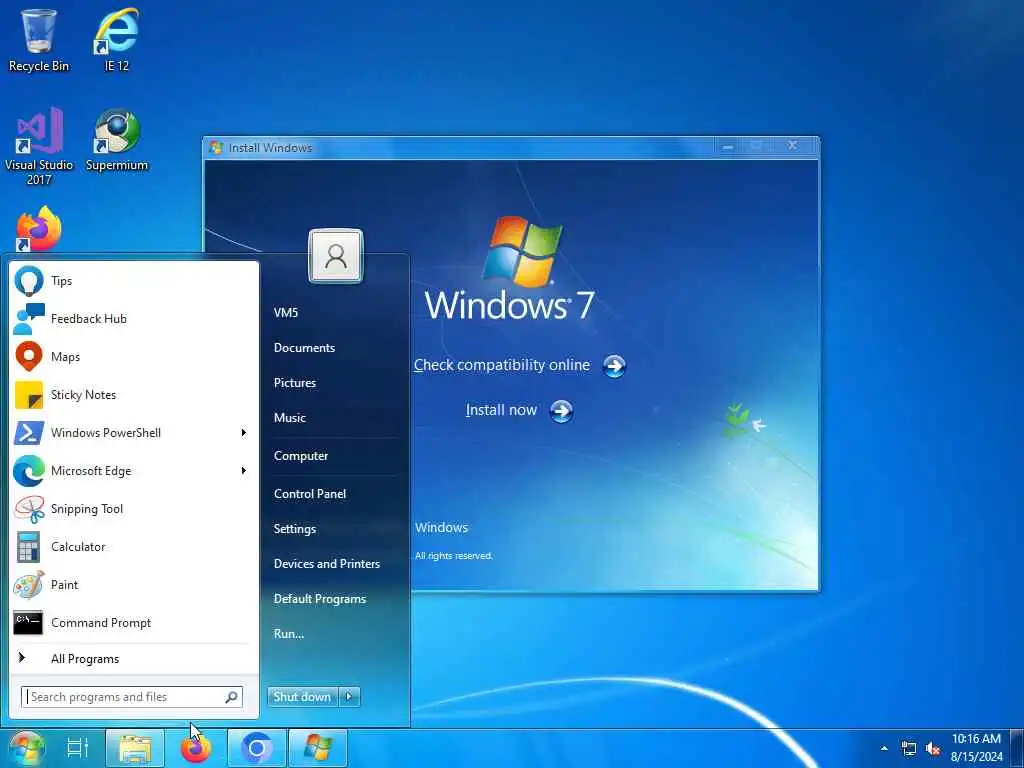
Task: Open the Visual Studio 2017 desktop shortcut
Action: coord(39,146)
